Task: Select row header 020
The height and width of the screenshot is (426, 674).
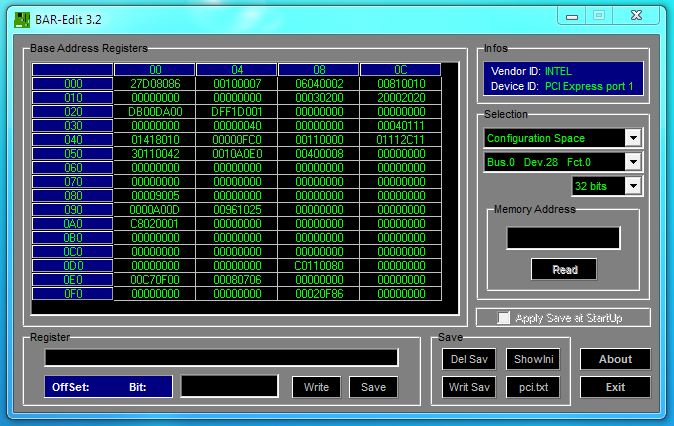Action: click(73, 112)
